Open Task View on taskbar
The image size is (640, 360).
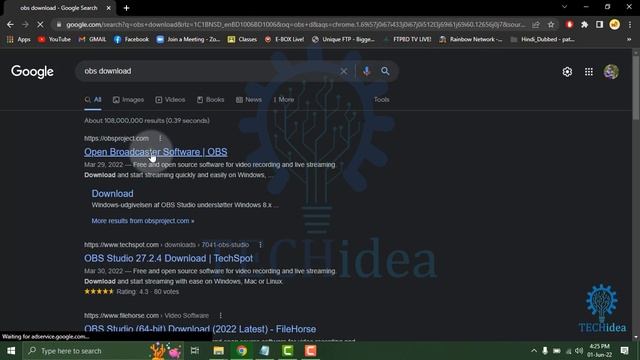coord(195,351)
